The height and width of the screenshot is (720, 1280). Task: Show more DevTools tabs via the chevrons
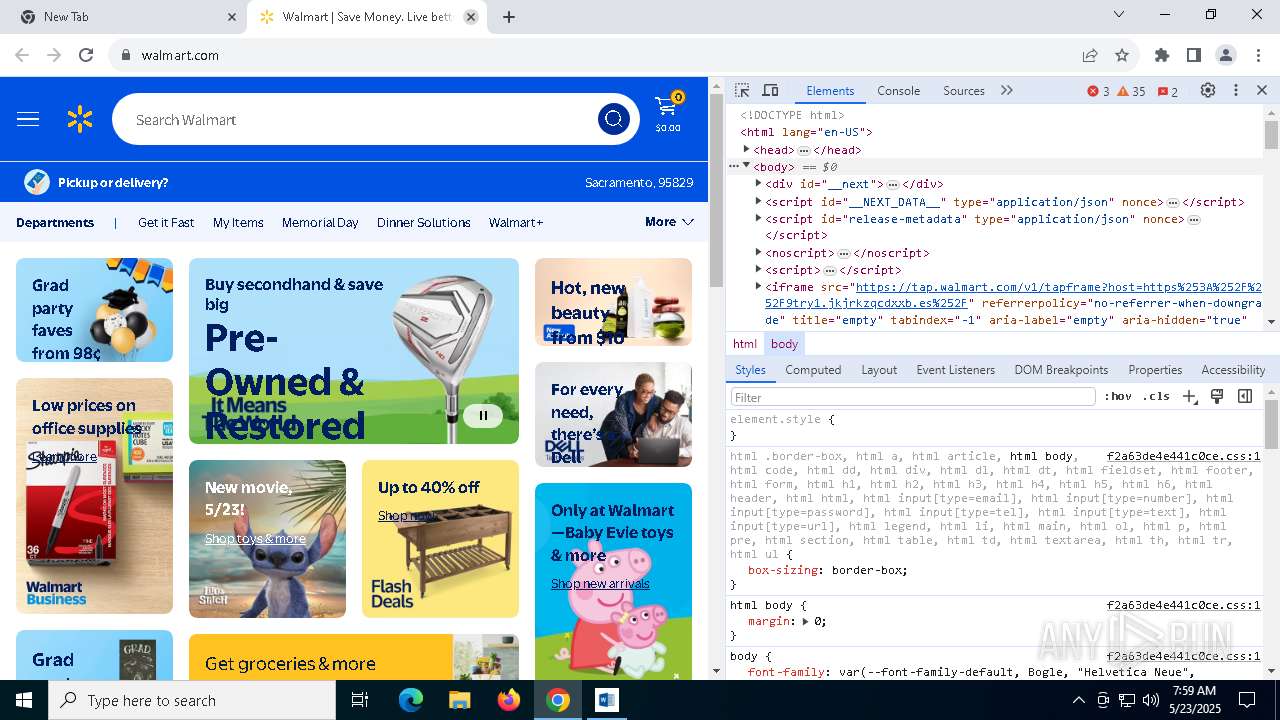[1006, 90]
